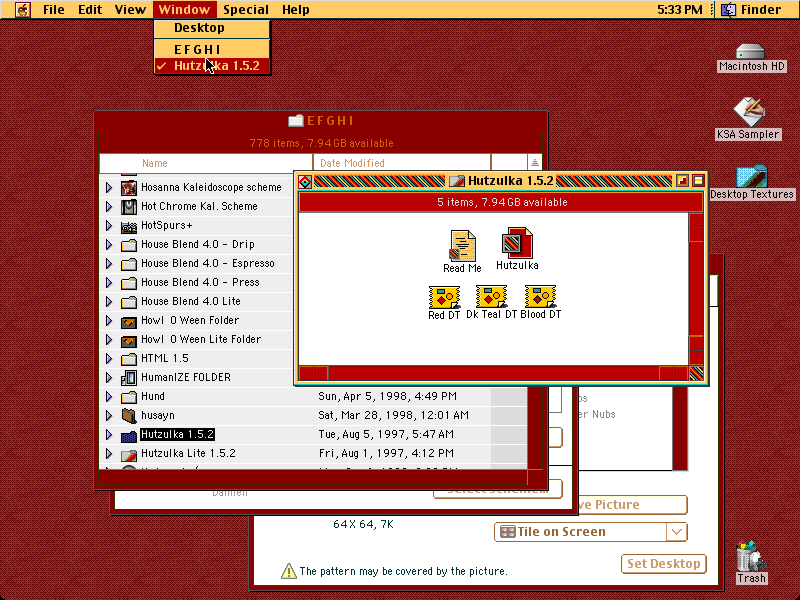The image size is (800, 600).
Task: Select the husayn row name text
Action: [x=158, y=415]
